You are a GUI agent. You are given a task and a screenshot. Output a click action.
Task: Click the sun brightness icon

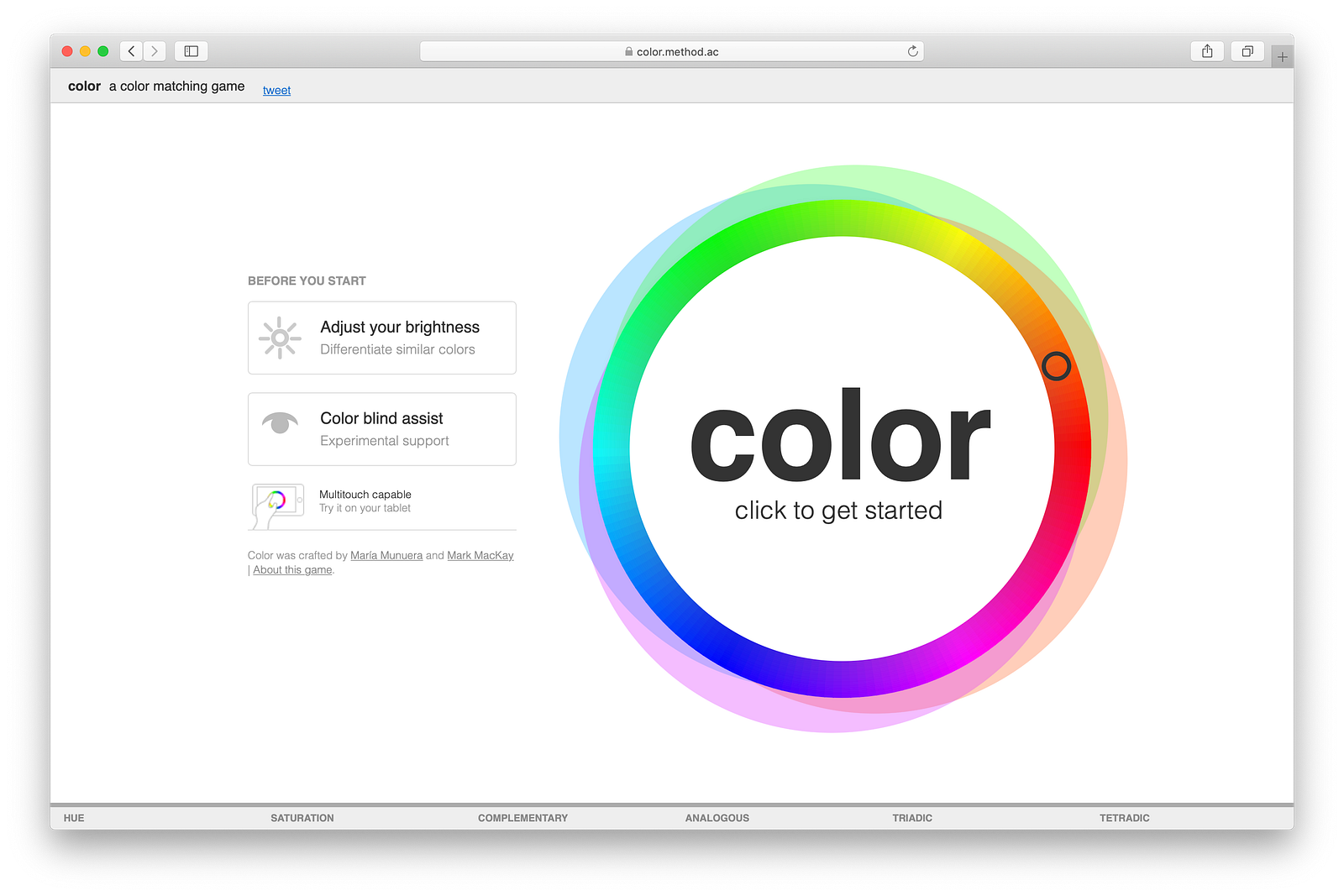click(280, 338)
